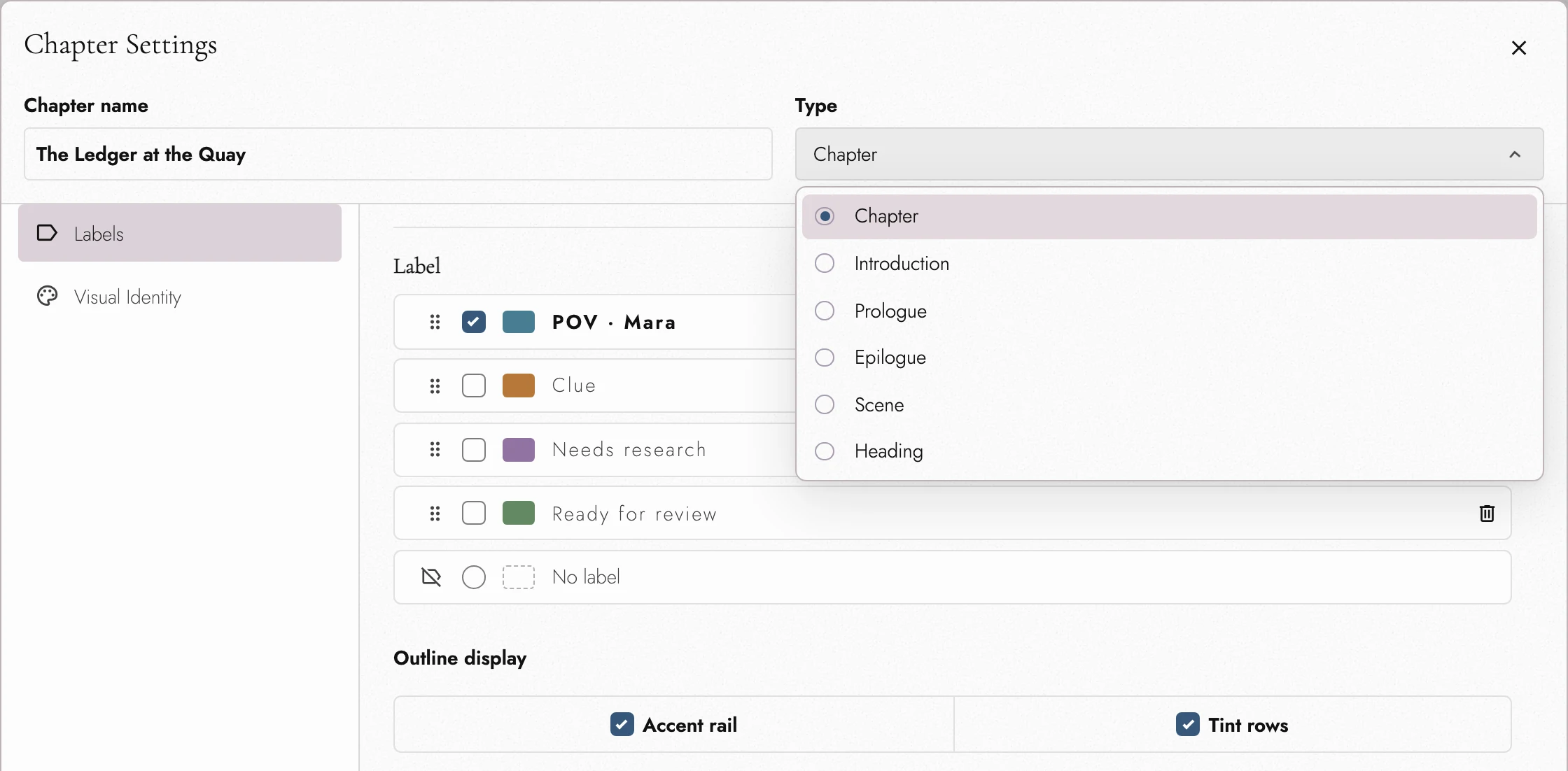Turn off Tint rows checkbox

[x=1187, y=725]
